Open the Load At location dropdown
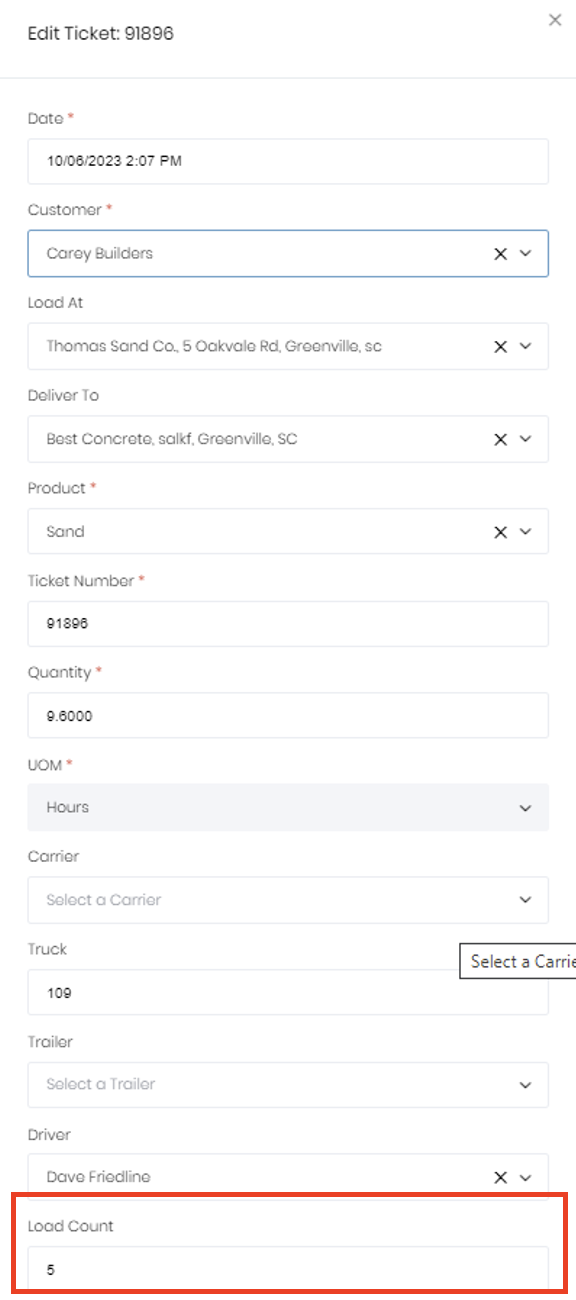 pyautogui.click(x=525, y=346)
